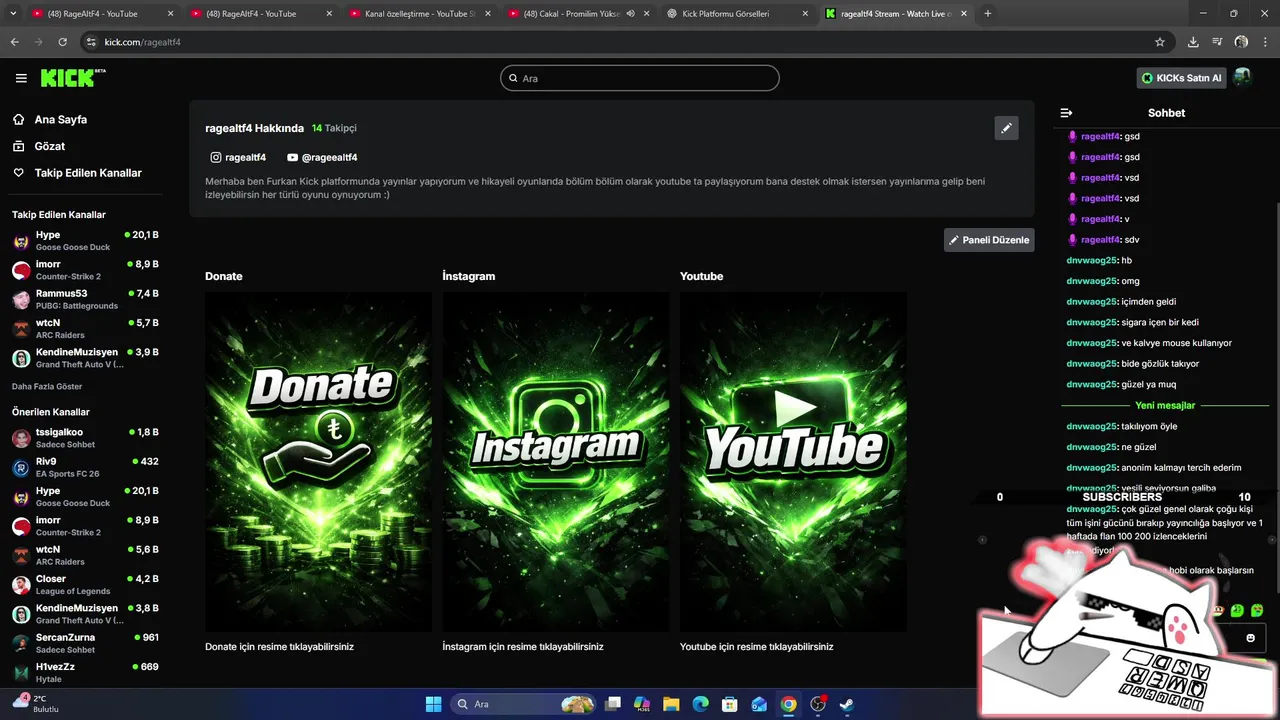Click Daha Fazla Göster in the sidebar
This screenshot has height=720, width=1280.
point(47,386)
